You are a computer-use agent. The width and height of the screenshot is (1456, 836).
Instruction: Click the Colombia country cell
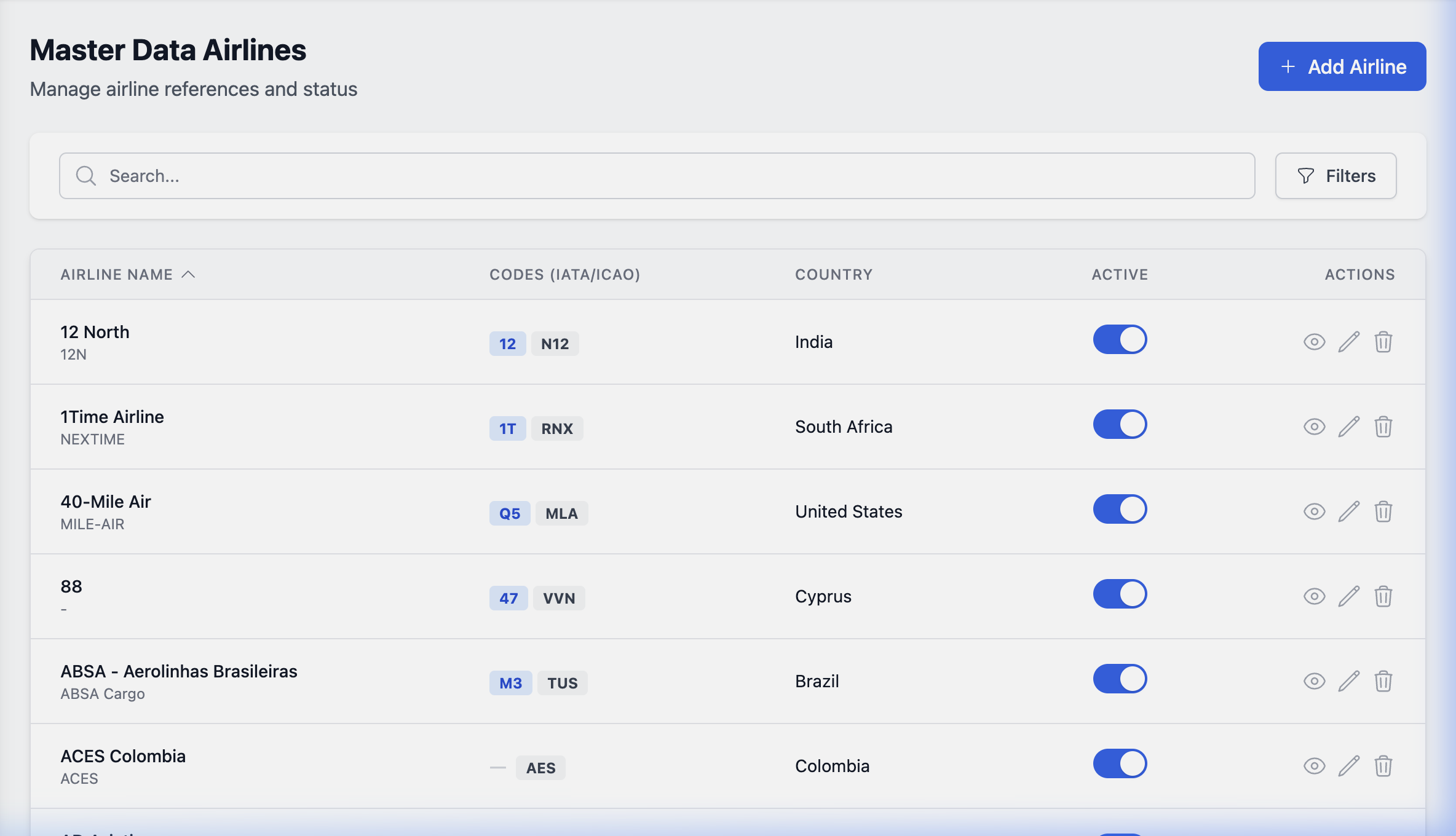[x=832, y=766]
